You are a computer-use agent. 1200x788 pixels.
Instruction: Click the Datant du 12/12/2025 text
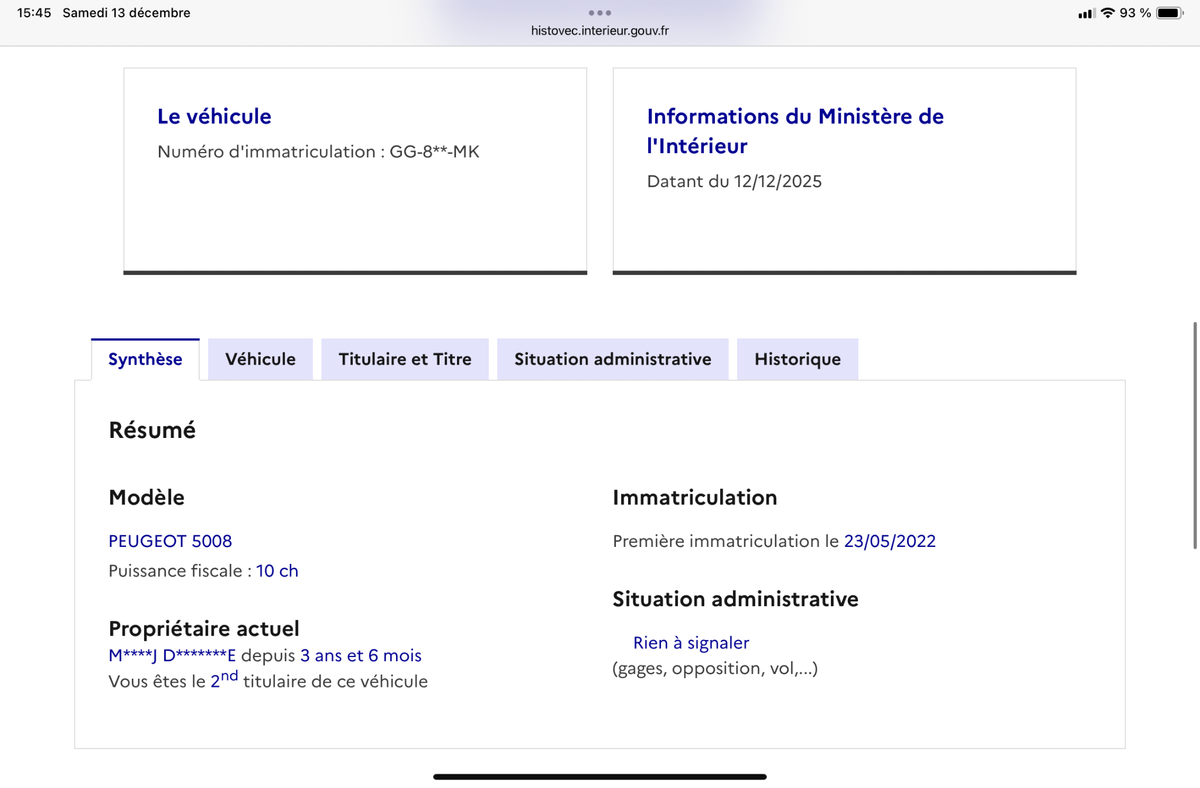tap(734, 182)
